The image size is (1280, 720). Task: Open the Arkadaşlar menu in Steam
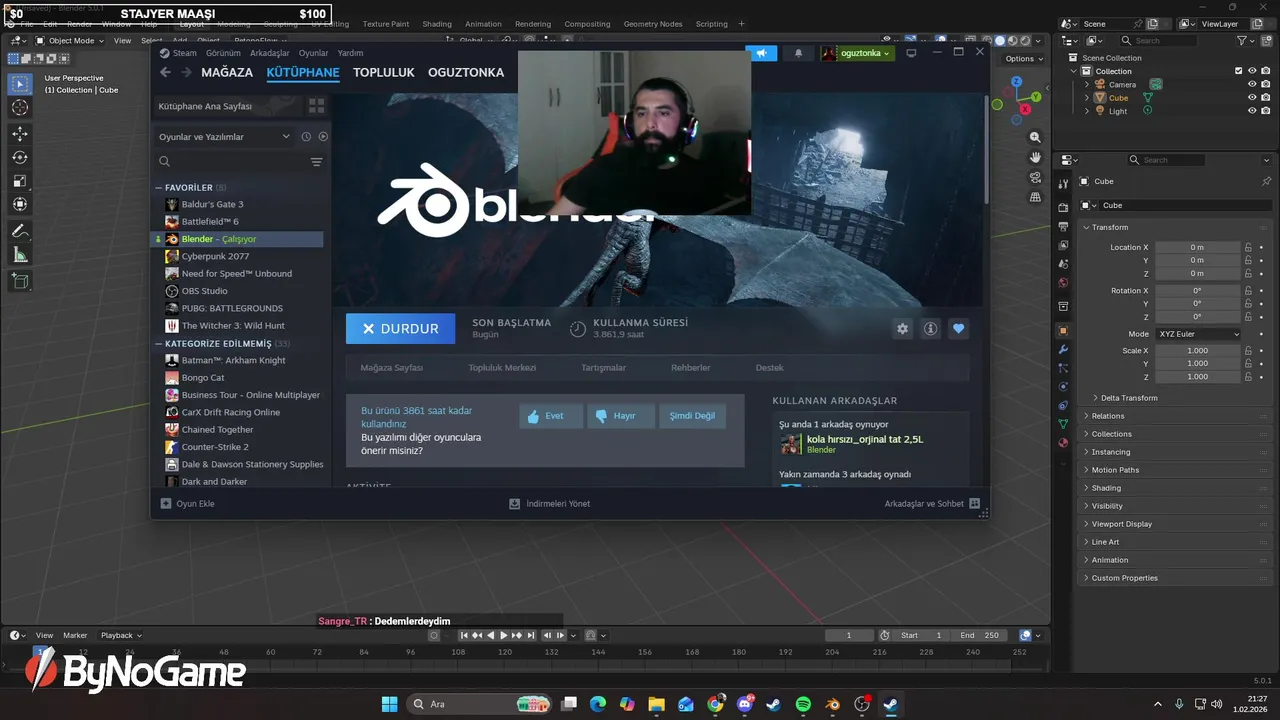(269, 53)
